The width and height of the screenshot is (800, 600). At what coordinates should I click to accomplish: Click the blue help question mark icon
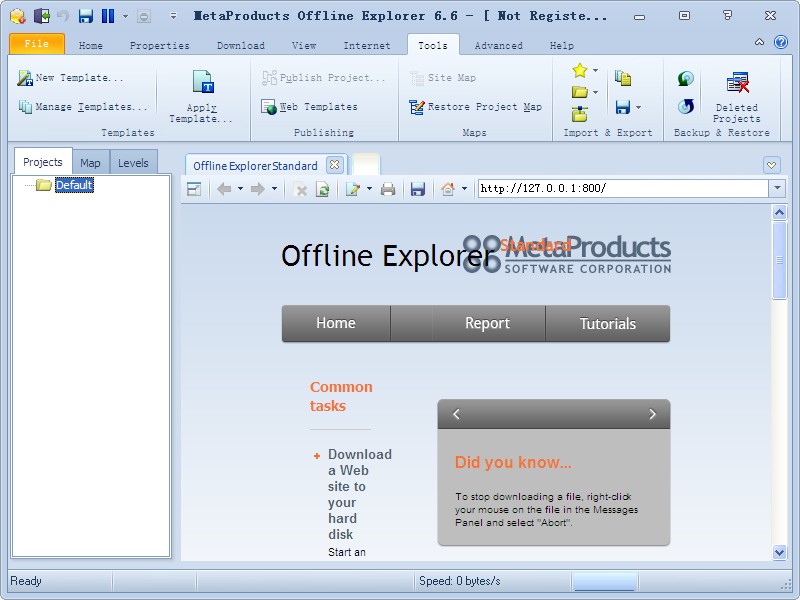(781, 42)
